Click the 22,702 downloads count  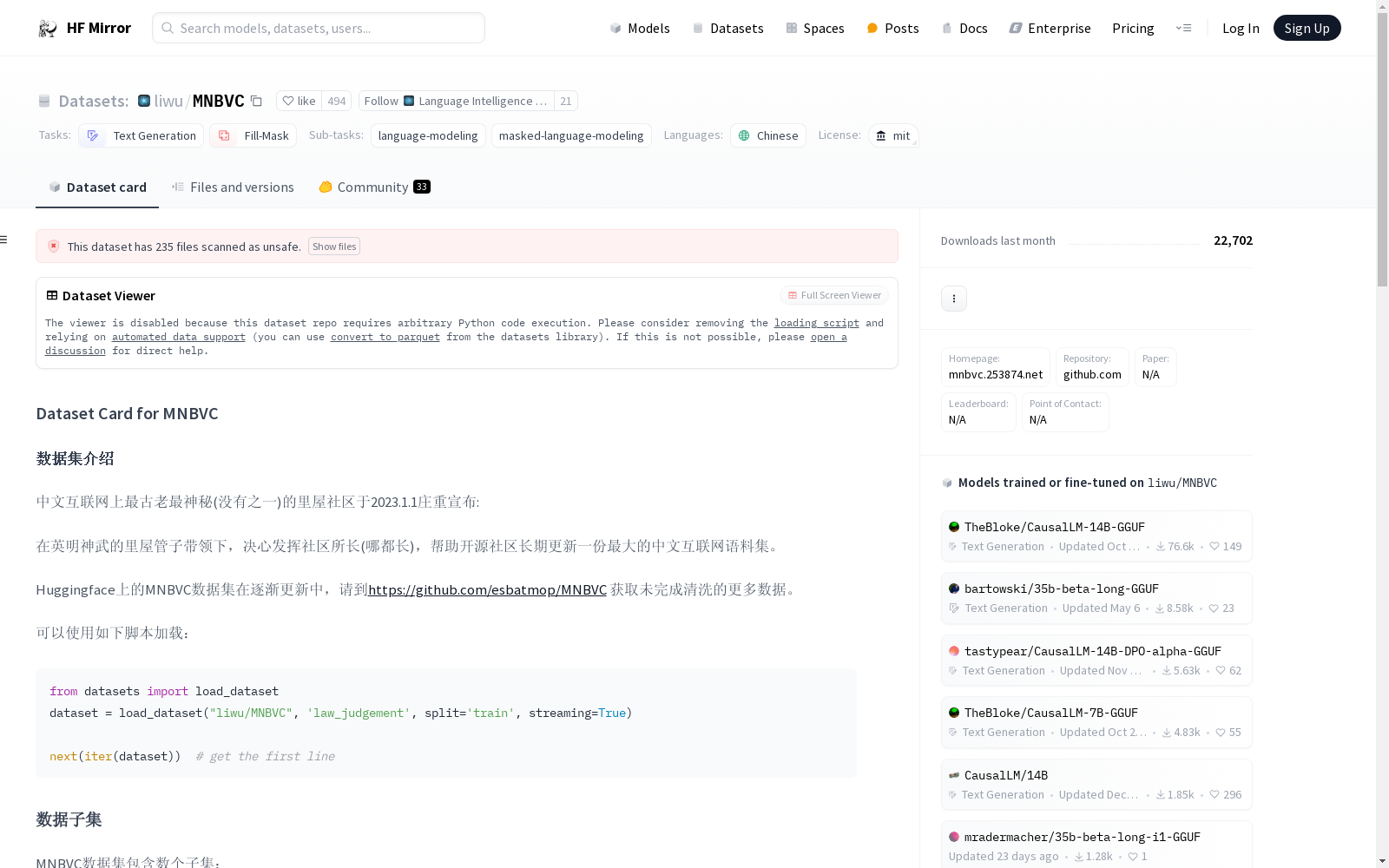(x=1233, y=240)
